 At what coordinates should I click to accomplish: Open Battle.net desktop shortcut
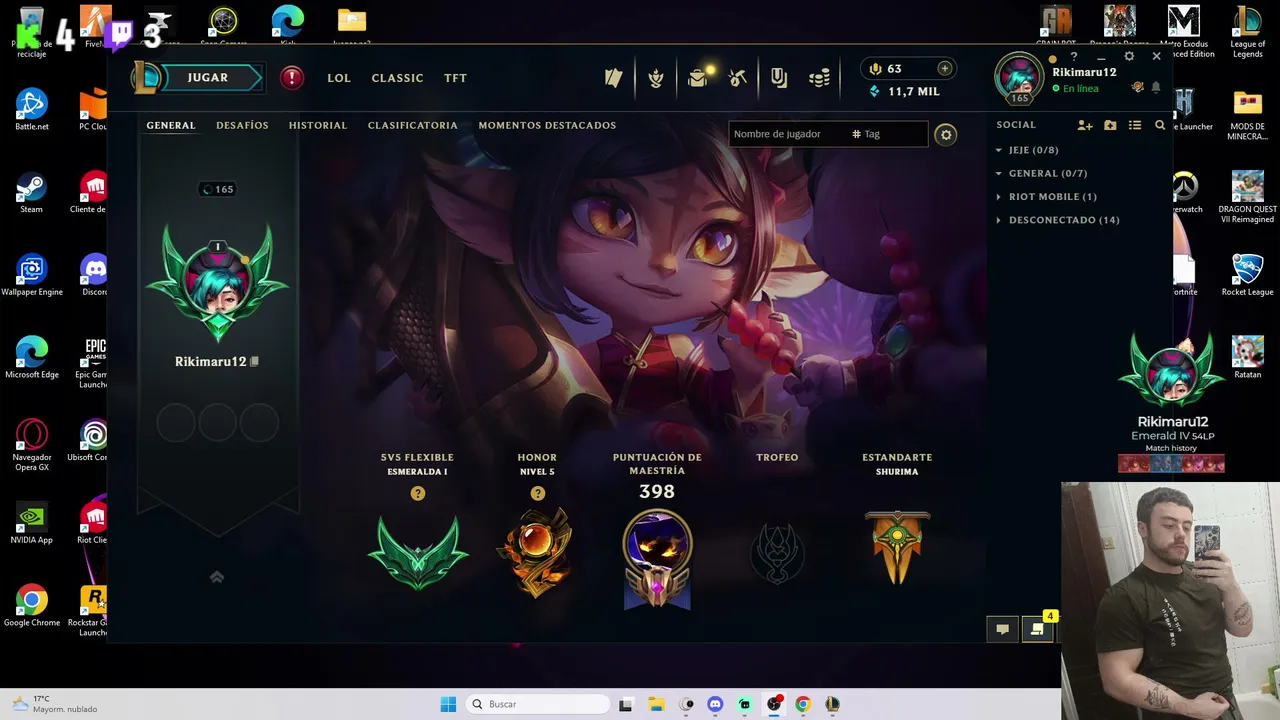click(31, 111)
